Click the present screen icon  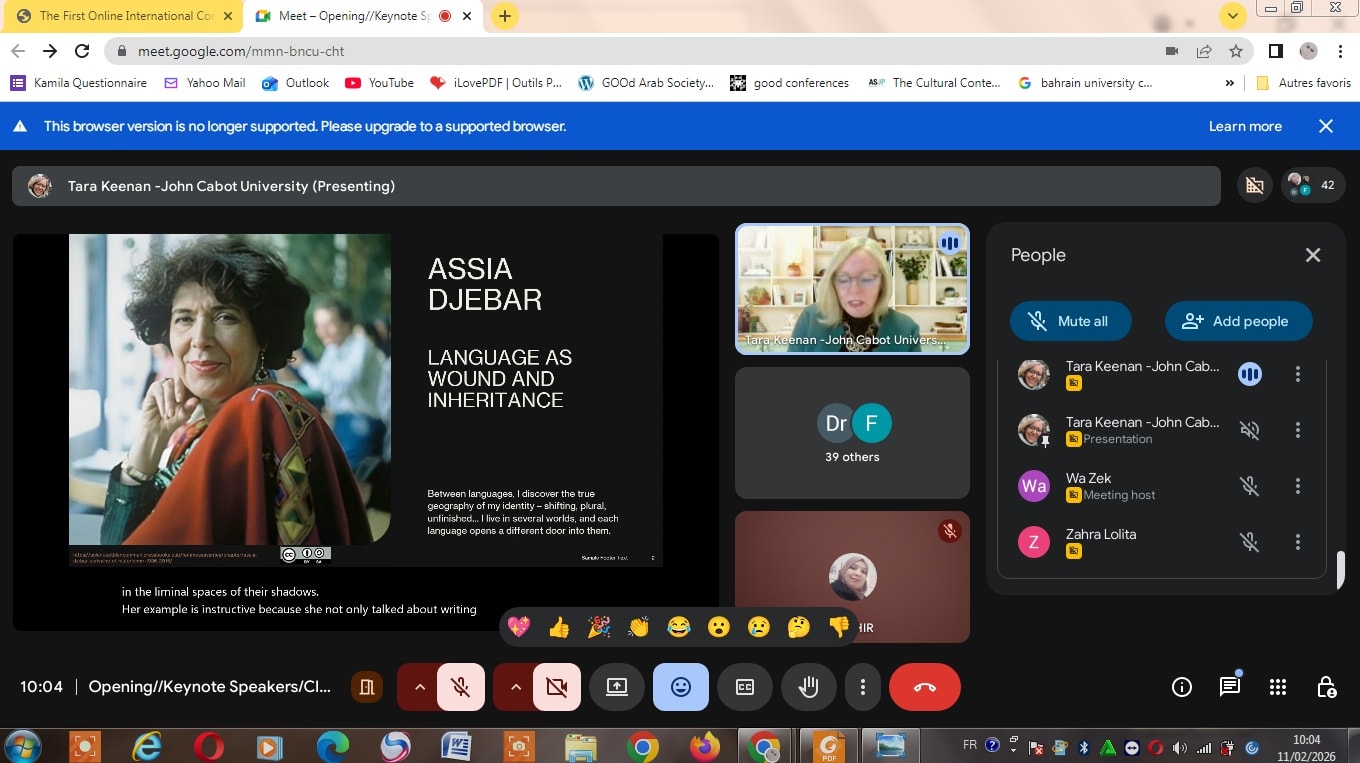[617, 687]
